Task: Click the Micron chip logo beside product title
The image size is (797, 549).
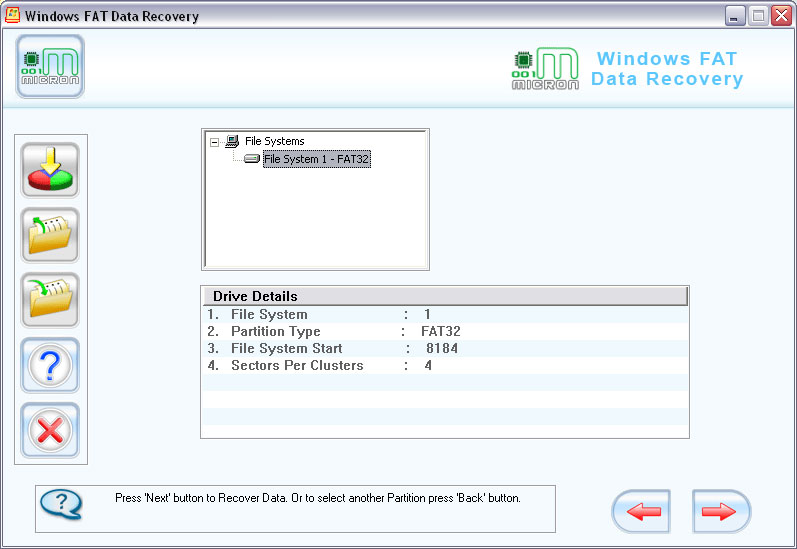Action: click(x=545, y=69)
